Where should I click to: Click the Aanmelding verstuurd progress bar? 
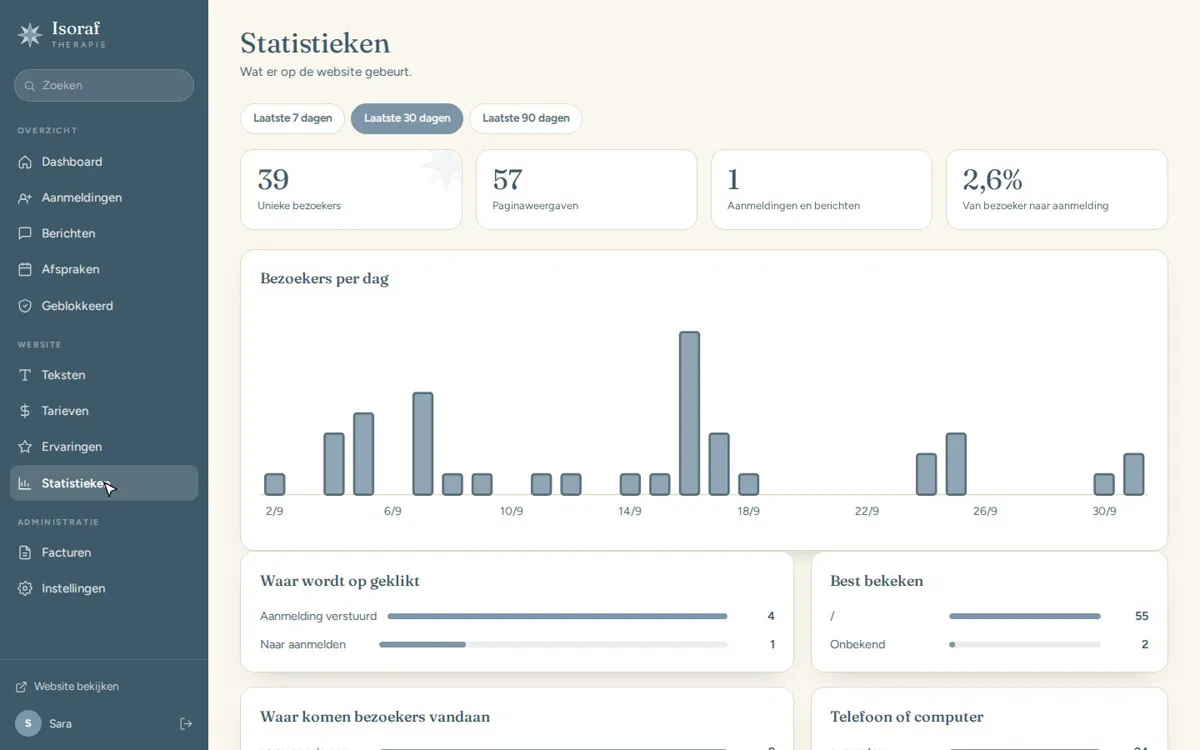[x=557, y=616]
